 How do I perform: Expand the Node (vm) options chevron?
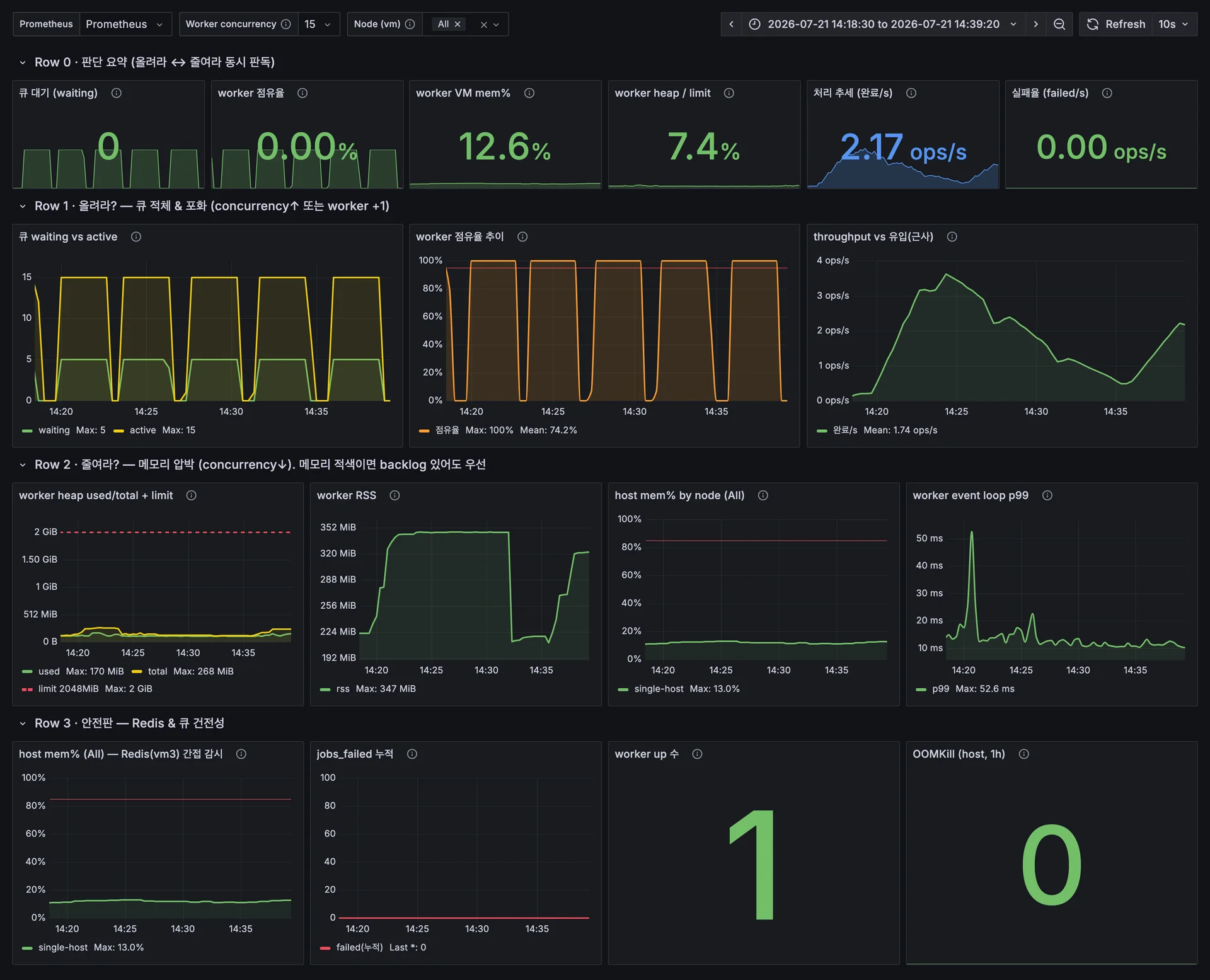(x=497, y=25)
